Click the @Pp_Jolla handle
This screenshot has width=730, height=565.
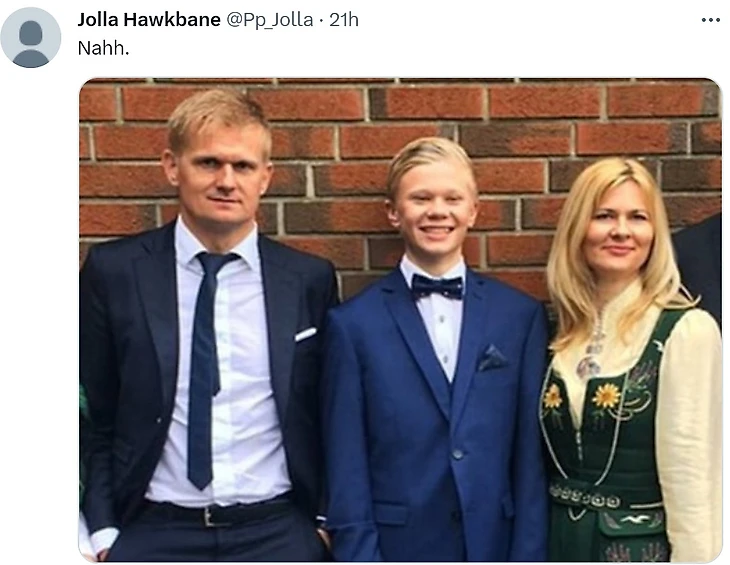tap(270, 20)
